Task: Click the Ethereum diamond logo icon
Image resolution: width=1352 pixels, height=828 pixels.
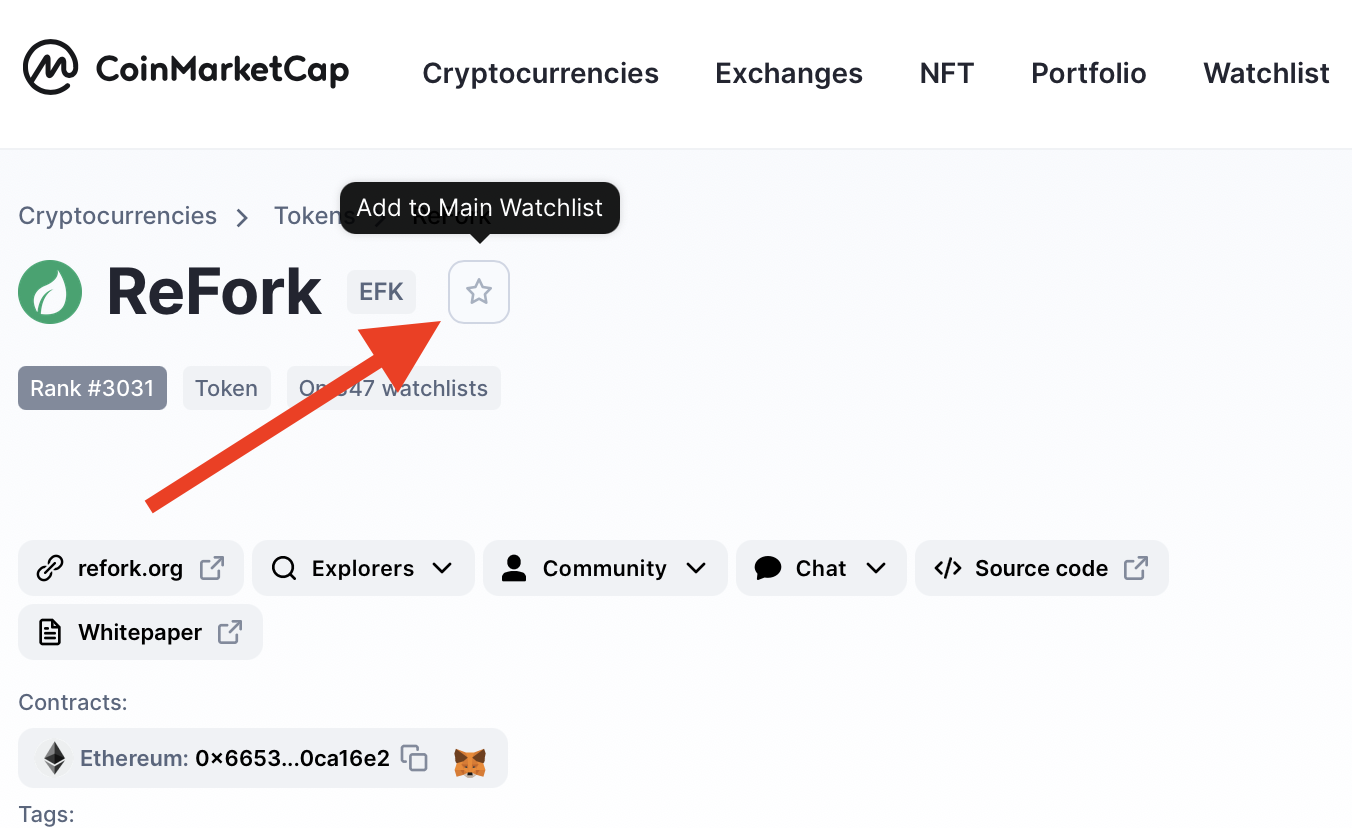Action: 53,758
